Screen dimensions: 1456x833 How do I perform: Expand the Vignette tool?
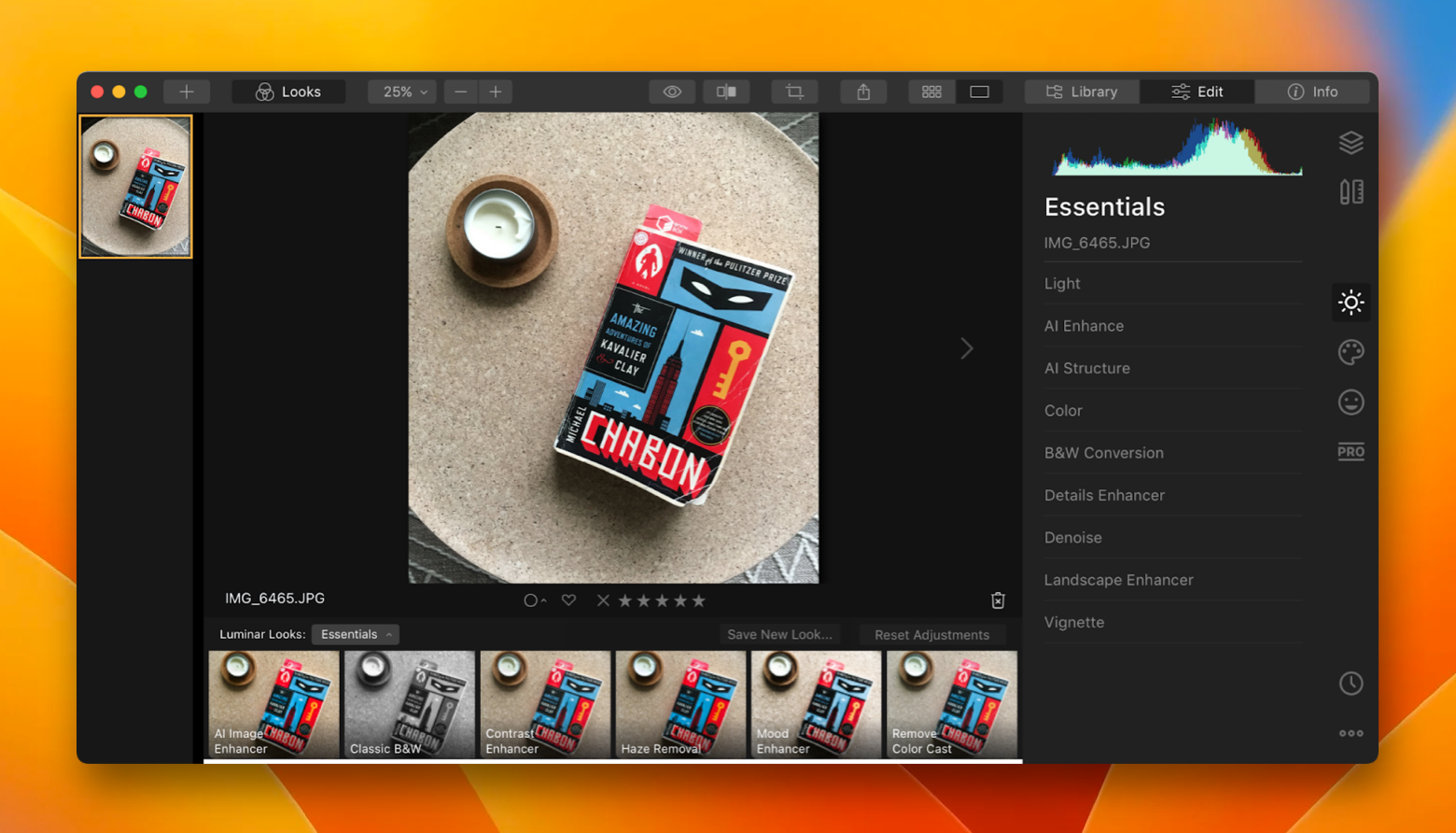click(1172, 622)
